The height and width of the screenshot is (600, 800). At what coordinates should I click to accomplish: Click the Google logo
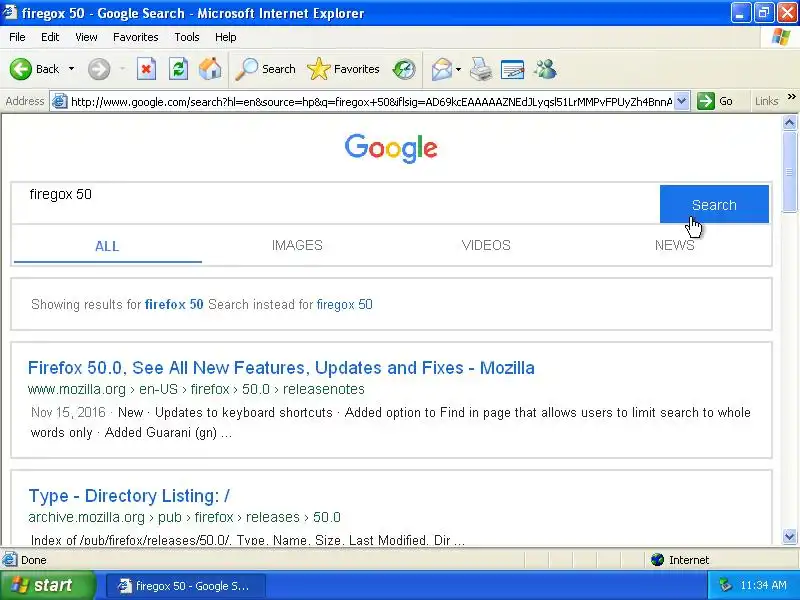click(x=391, y=148)
